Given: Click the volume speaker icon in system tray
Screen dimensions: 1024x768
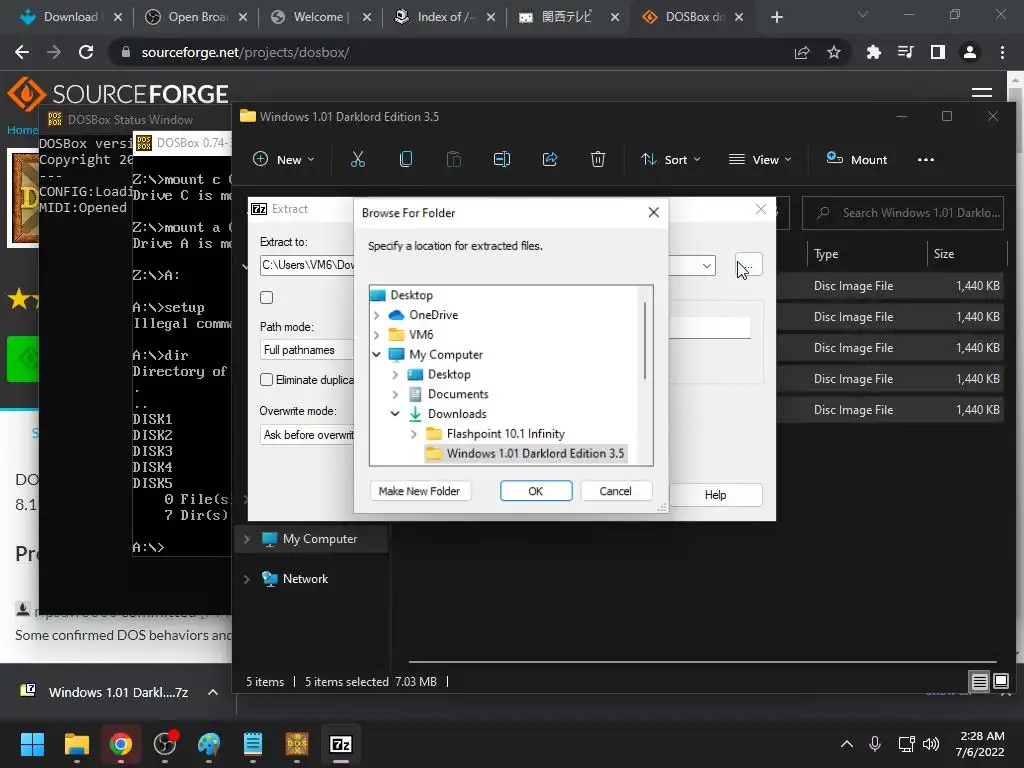Looking at the screenshot, I should (931, 744).
